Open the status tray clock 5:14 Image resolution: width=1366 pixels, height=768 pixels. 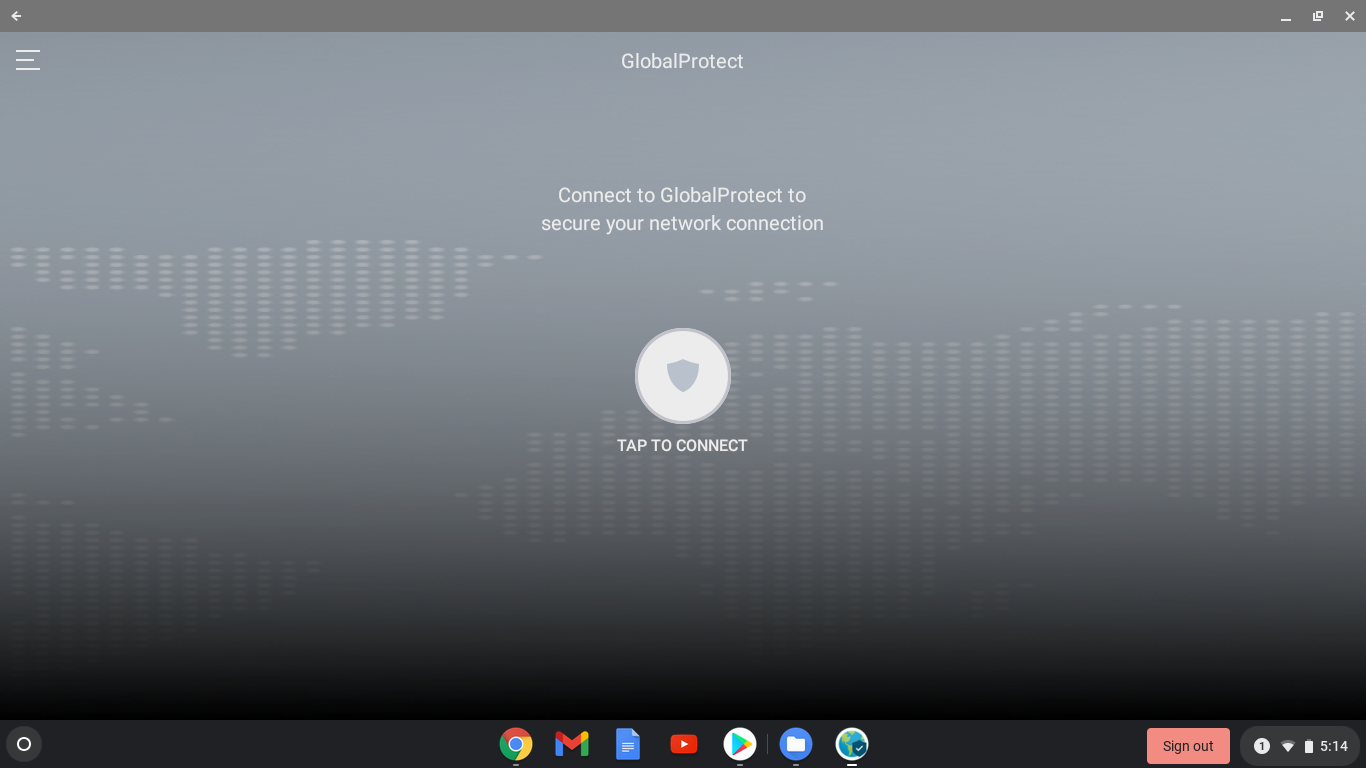click(1334, 746)
